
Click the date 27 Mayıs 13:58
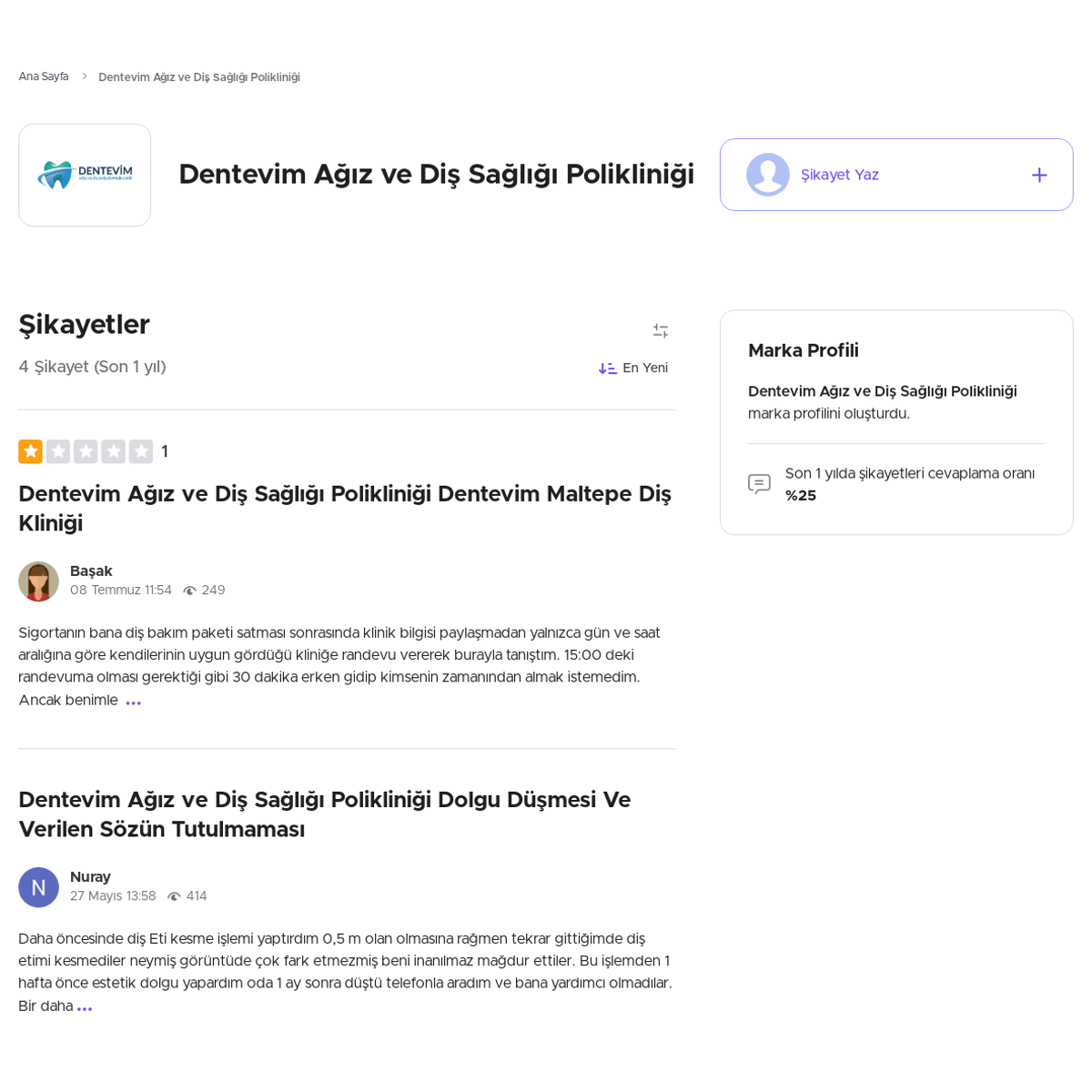(x=113, y=896)
